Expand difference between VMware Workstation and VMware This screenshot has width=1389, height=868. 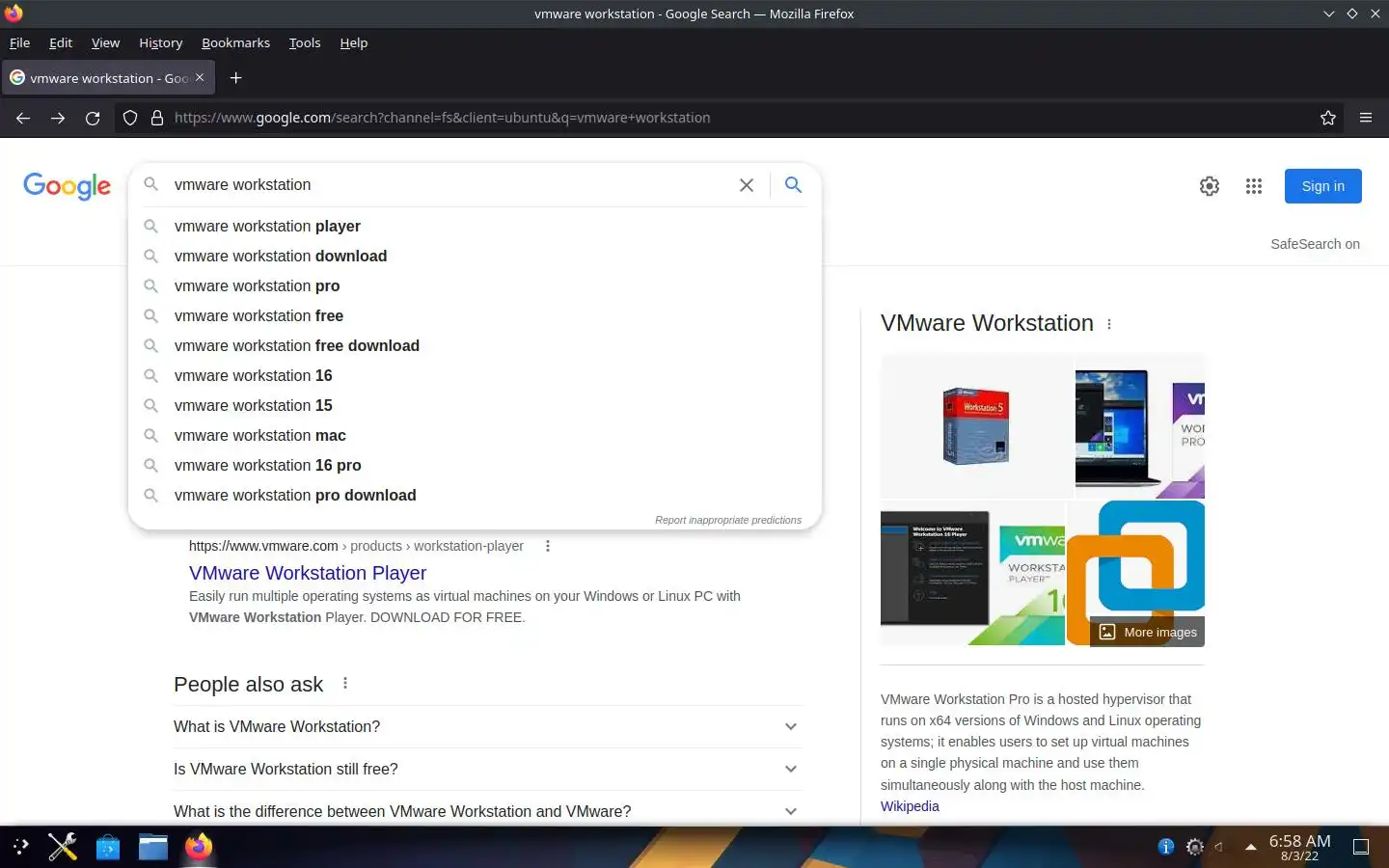tap(487, 811)
